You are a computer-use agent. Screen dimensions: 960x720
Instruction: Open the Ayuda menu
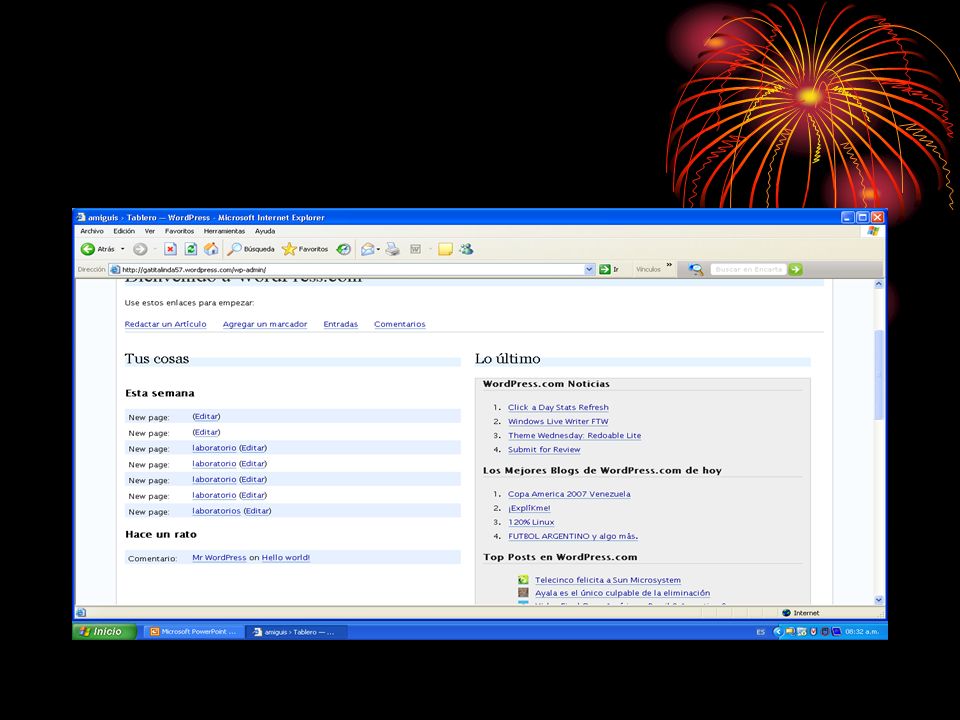[265, 231]
